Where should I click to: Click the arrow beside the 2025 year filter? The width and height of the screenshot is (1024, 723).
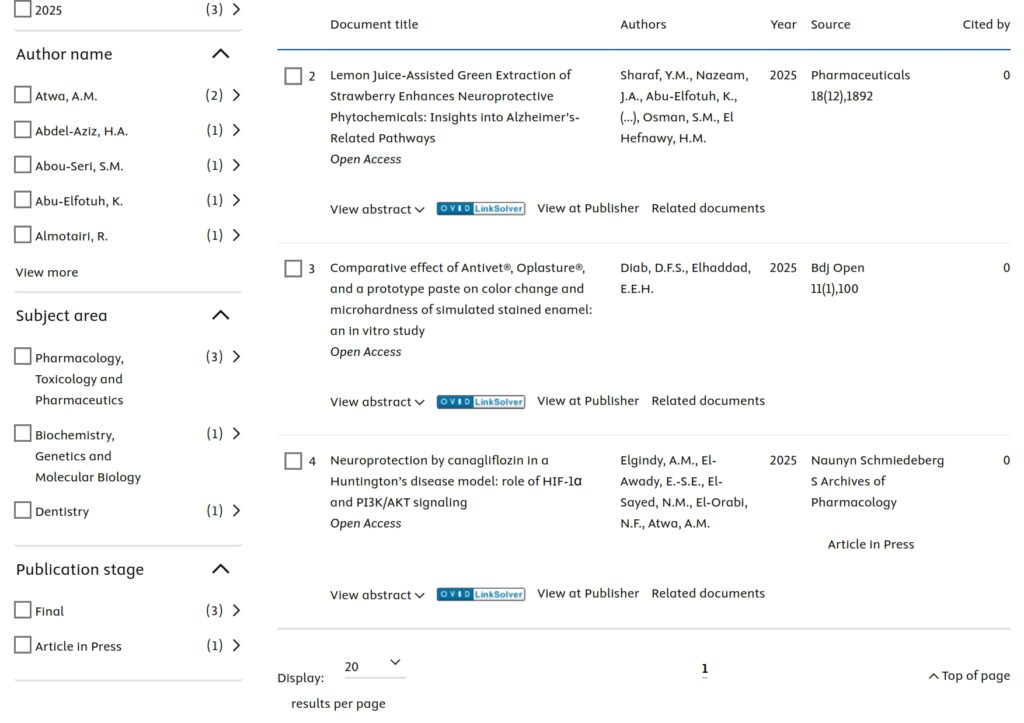pyautogui.click(x=236, y=9)
